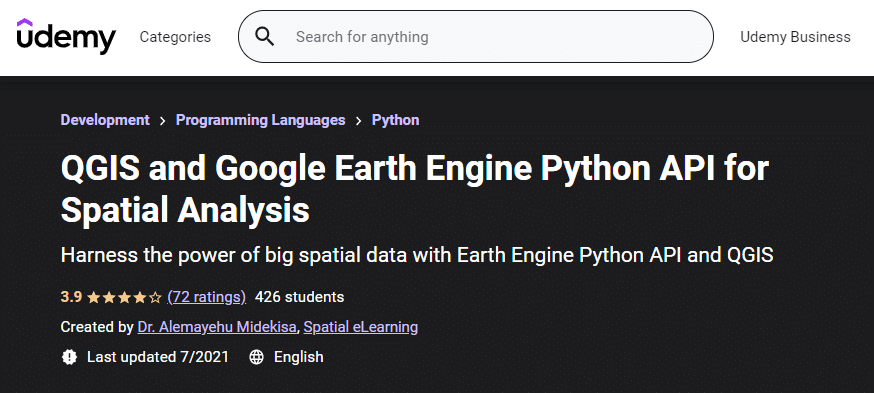Open Spatial eLearning instructor link
This screenshot has height=393, width=874.
tap(361, 327)
